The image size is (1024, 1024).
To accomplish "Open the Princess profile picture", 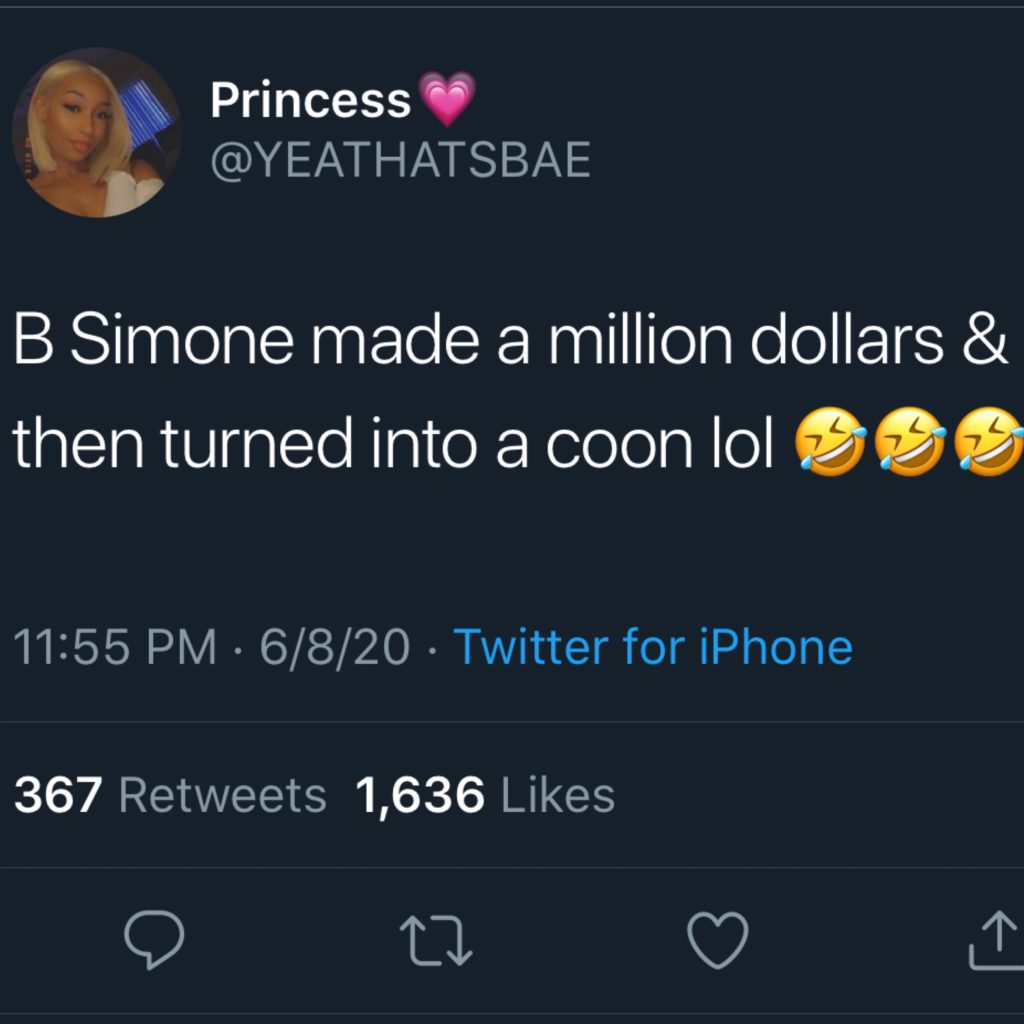I will (96, 131).
